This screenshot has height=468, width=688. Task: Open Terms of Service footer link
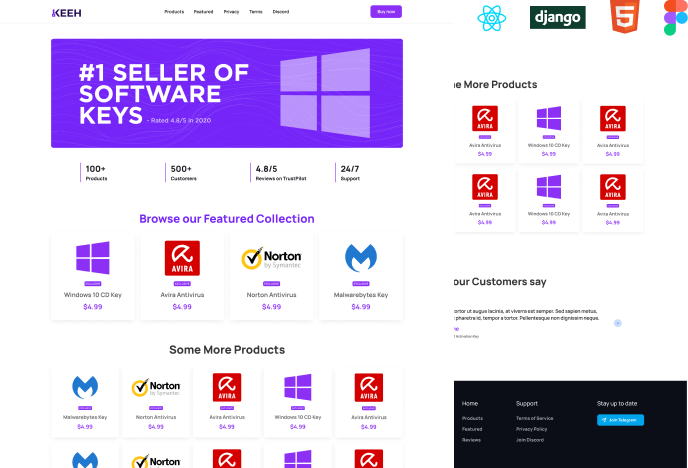(534, 418)
